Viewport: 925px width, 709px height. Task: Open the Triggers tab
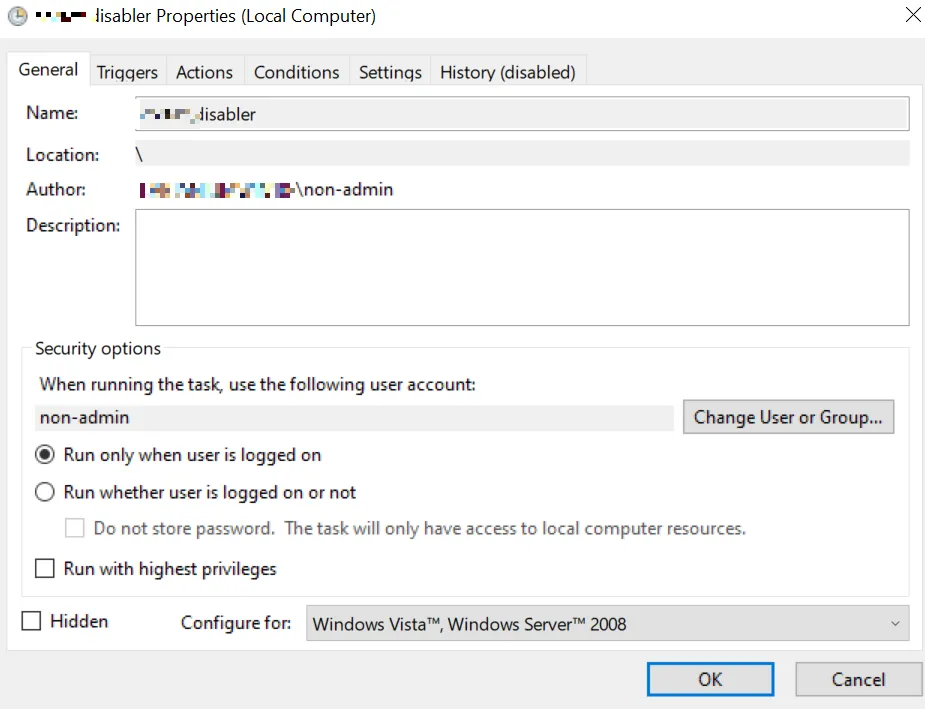coord(127,72)
